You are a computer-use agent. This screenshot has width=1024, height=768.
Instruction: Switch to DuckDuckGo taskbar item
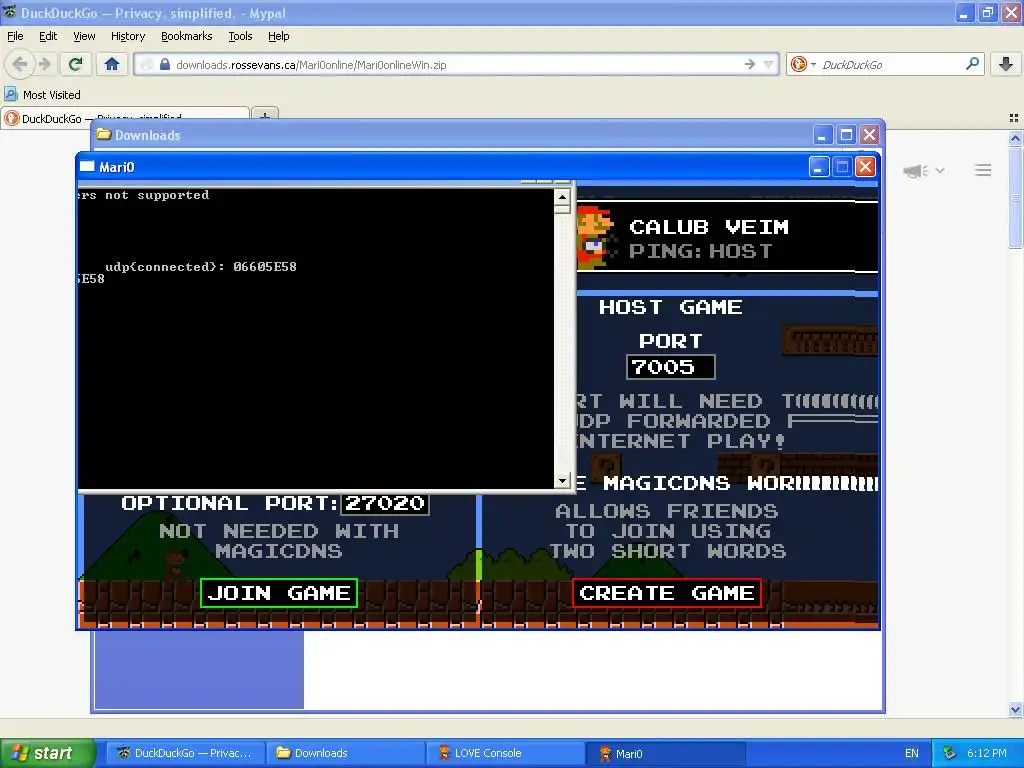pos(184,753)
